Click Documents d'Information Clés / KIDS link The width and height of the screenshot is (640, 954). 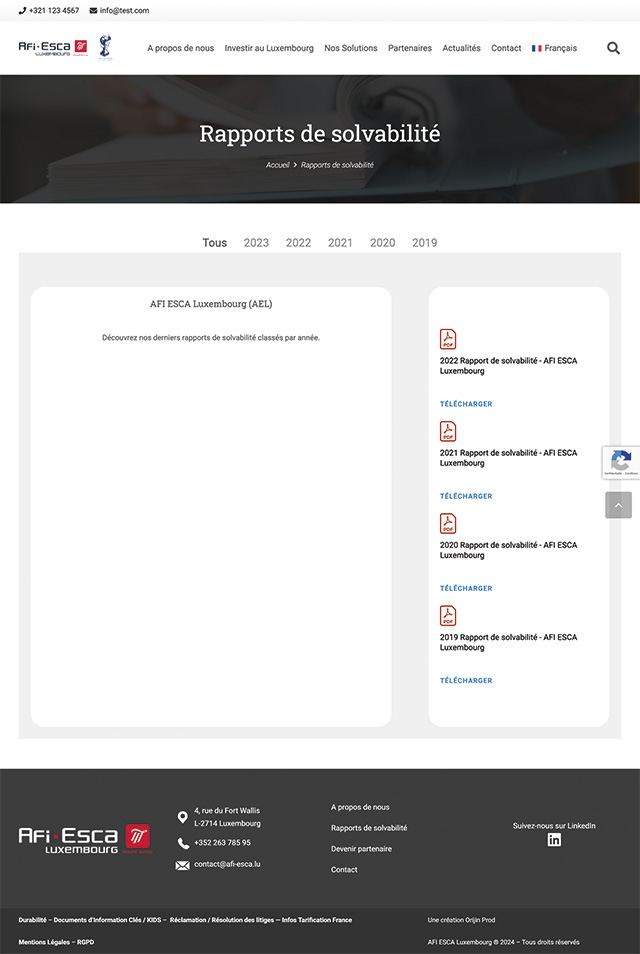[107, 920]
